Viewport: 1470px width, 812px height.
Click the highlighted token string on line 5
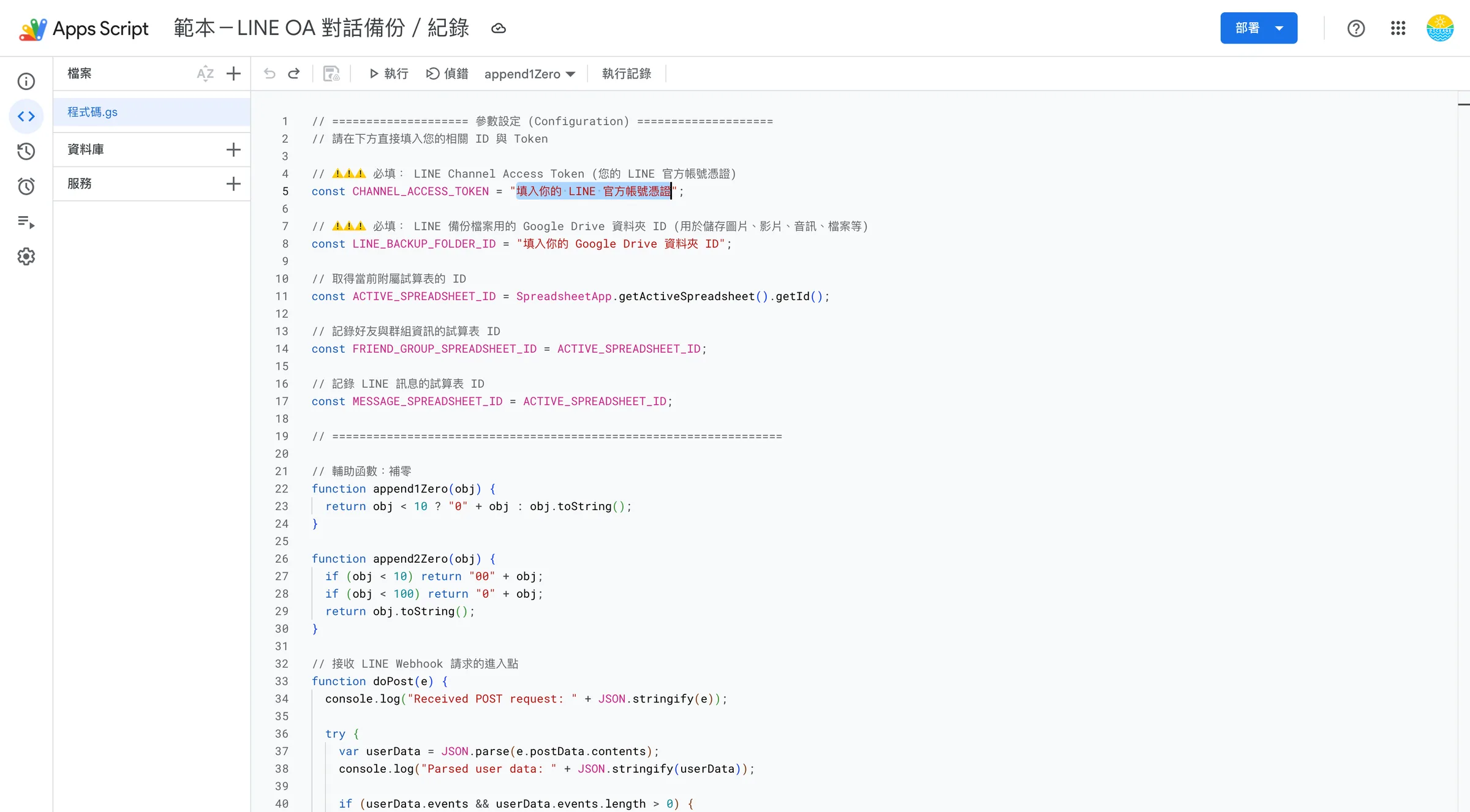[x=594, y=192]
